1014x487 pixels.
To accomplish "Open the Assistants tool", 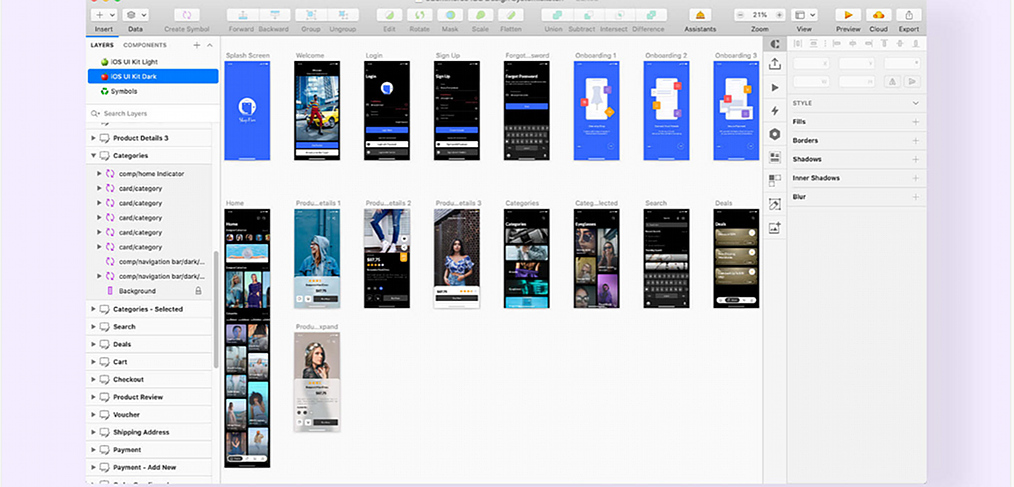I will point(700,15).
